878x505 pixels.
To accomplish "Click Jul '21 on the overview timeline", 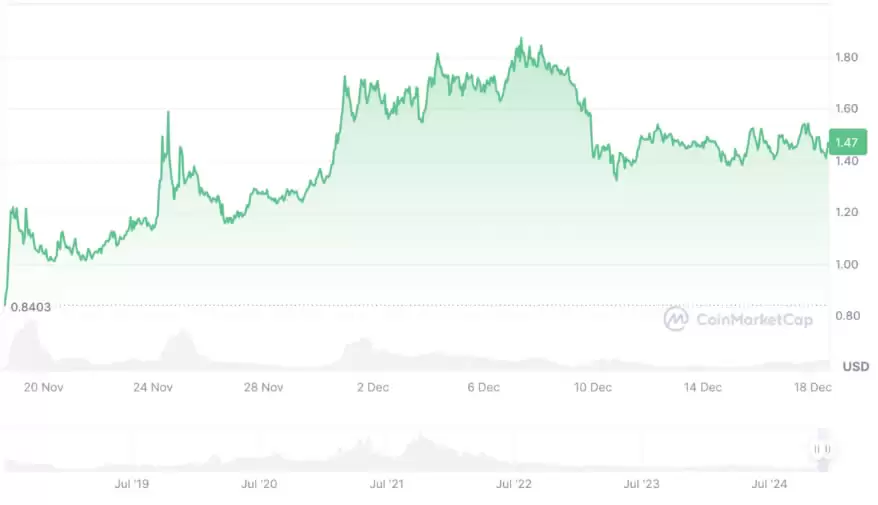I will (387, 484).
